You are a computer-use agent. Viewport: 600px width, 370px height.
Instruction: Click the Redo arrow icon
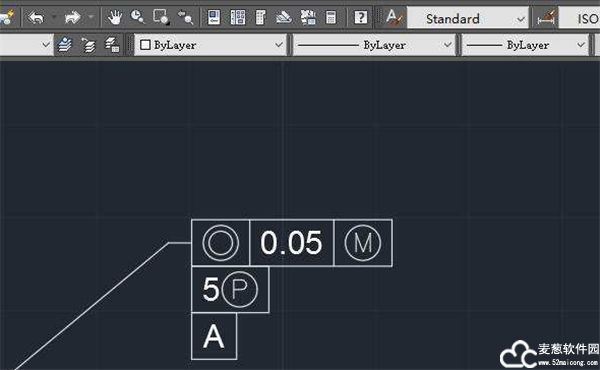pos(72,17)
